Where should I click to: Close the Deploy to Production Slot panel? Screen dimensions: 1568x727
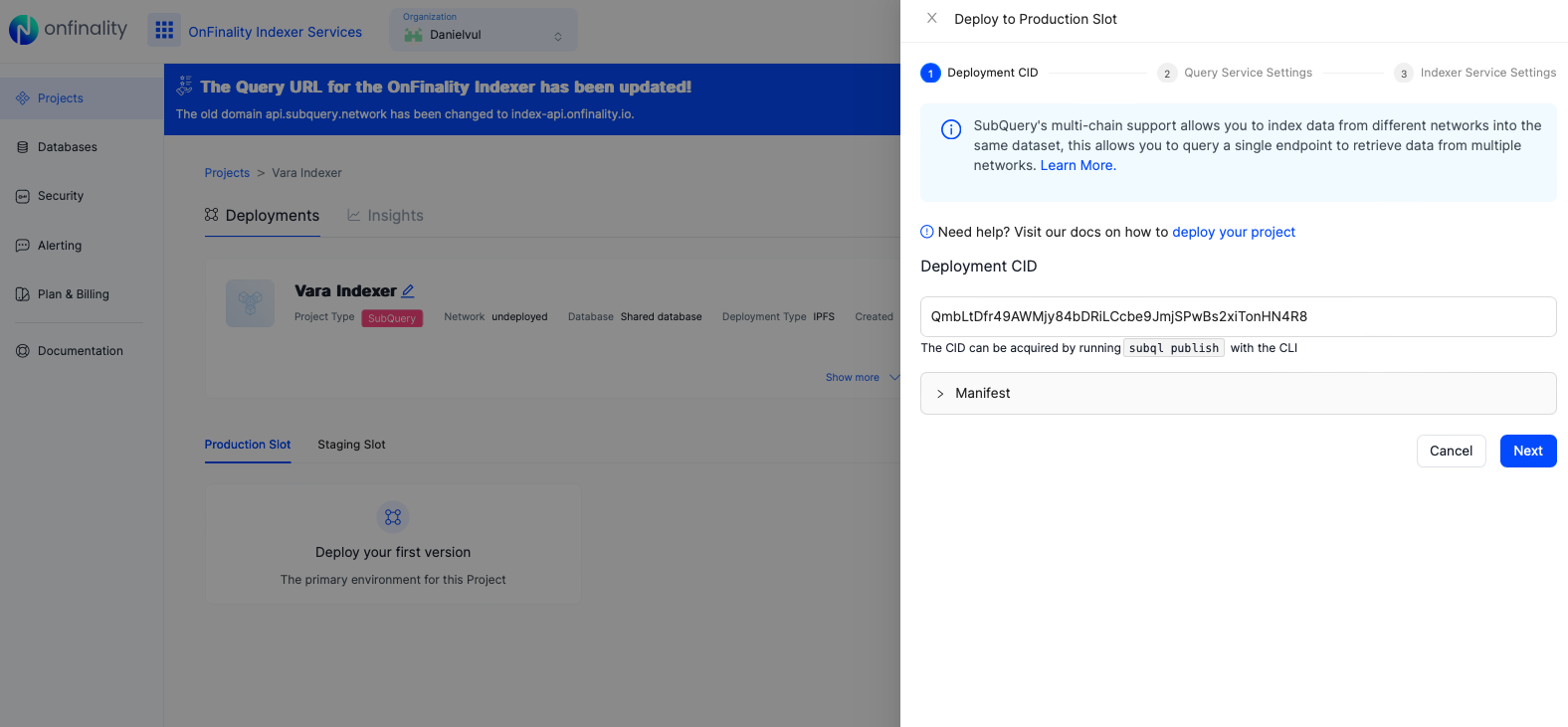point(932,18)
